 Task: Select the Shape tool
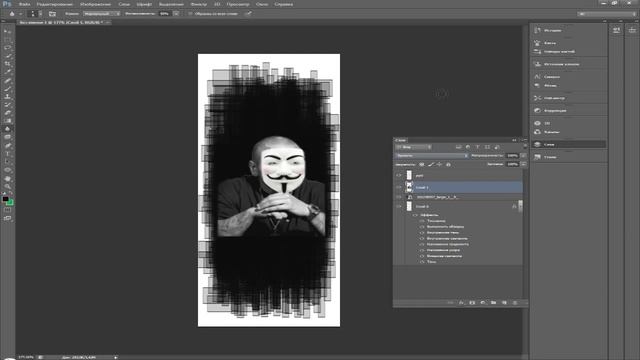click(7, 170)
